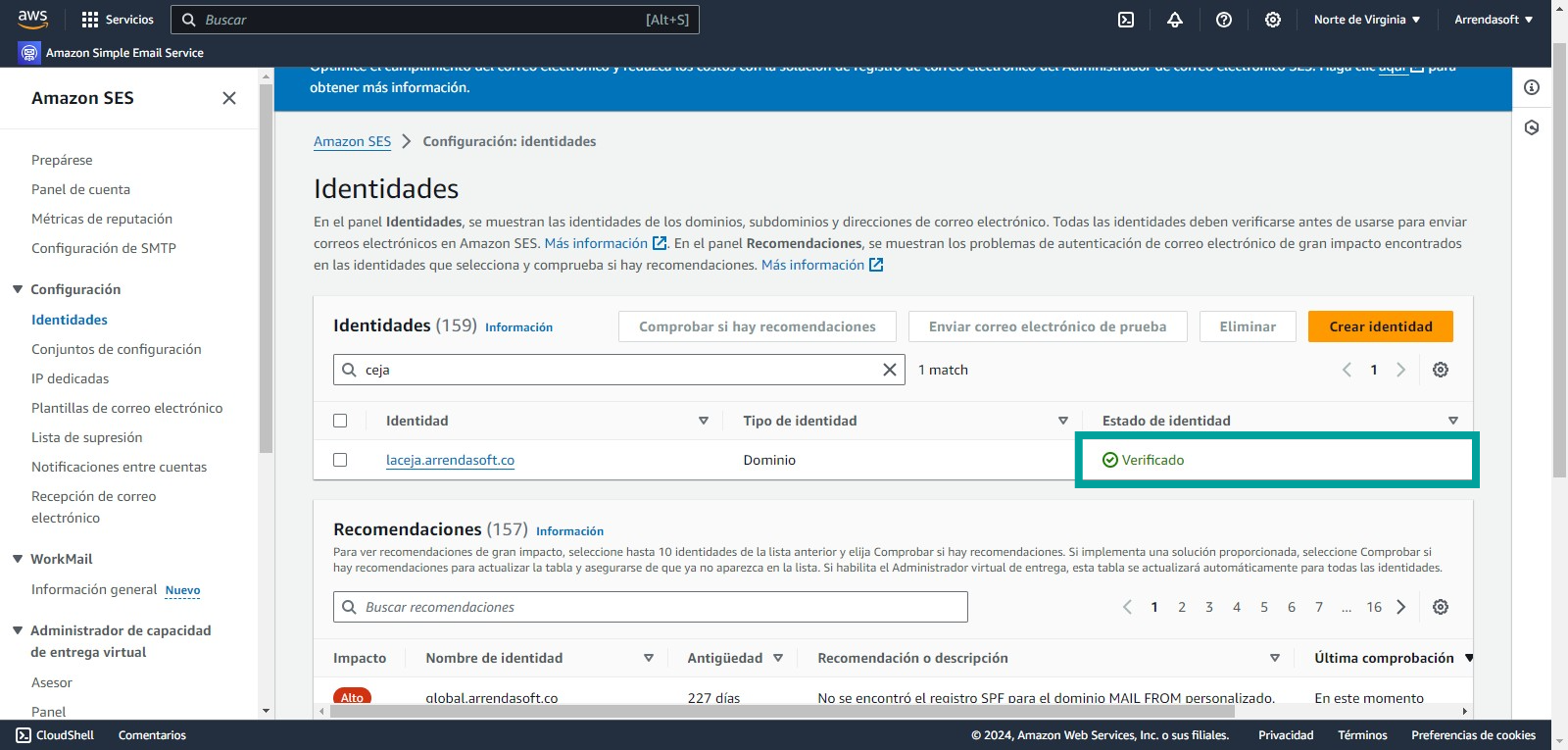Sort by Antigüedad column arrow
This screenshot has width=1568, height=750.
coord(778,658)
